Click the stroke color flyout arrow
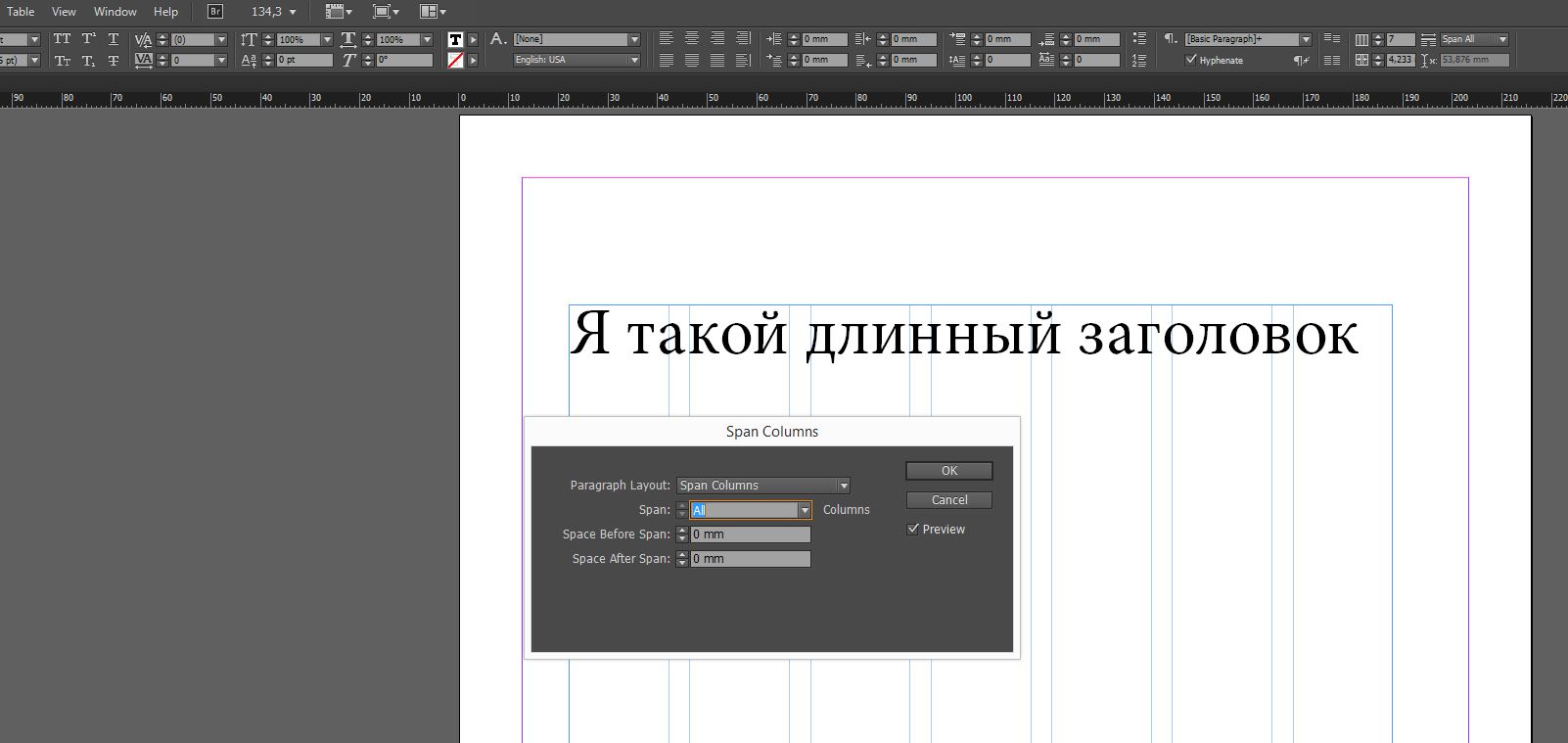Image resolution: width=1568 pixels, height=743 pixels. click(x=474, y=61)
